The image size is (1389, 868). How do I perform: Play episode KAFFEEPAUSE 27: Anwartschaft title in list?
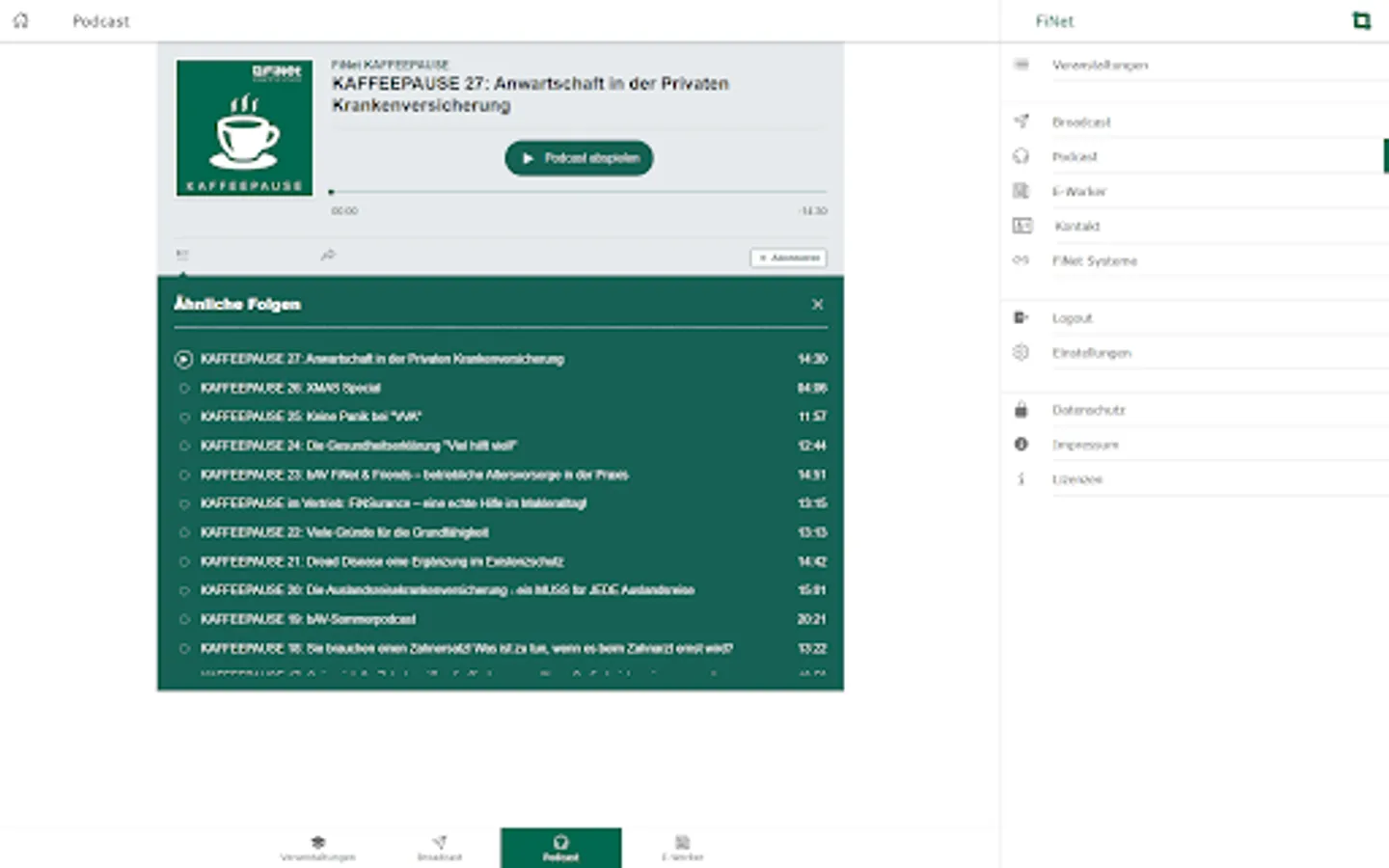[x=382, y=359]
